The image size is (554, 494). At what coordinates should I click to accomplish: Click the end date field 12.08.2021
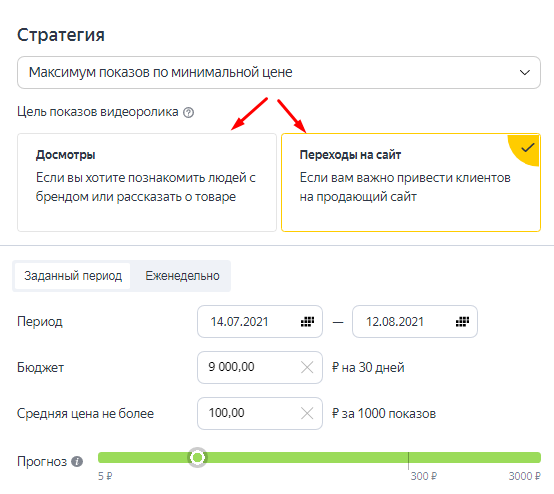coord(415,322)
